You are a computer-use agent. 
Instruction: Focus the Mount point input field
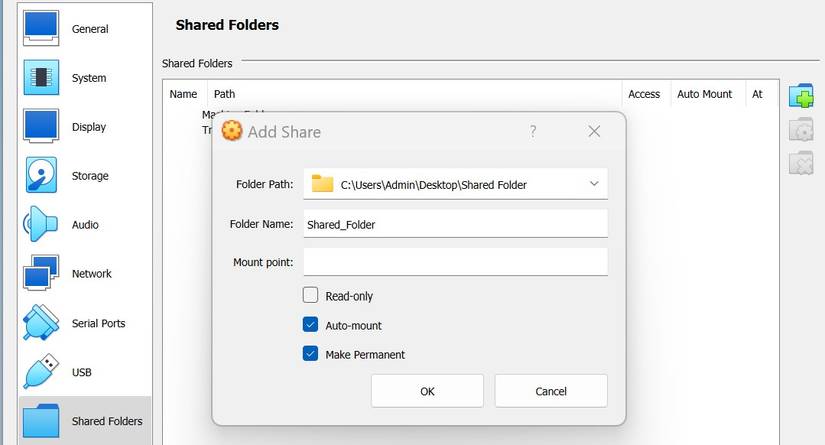coord(455,262)
